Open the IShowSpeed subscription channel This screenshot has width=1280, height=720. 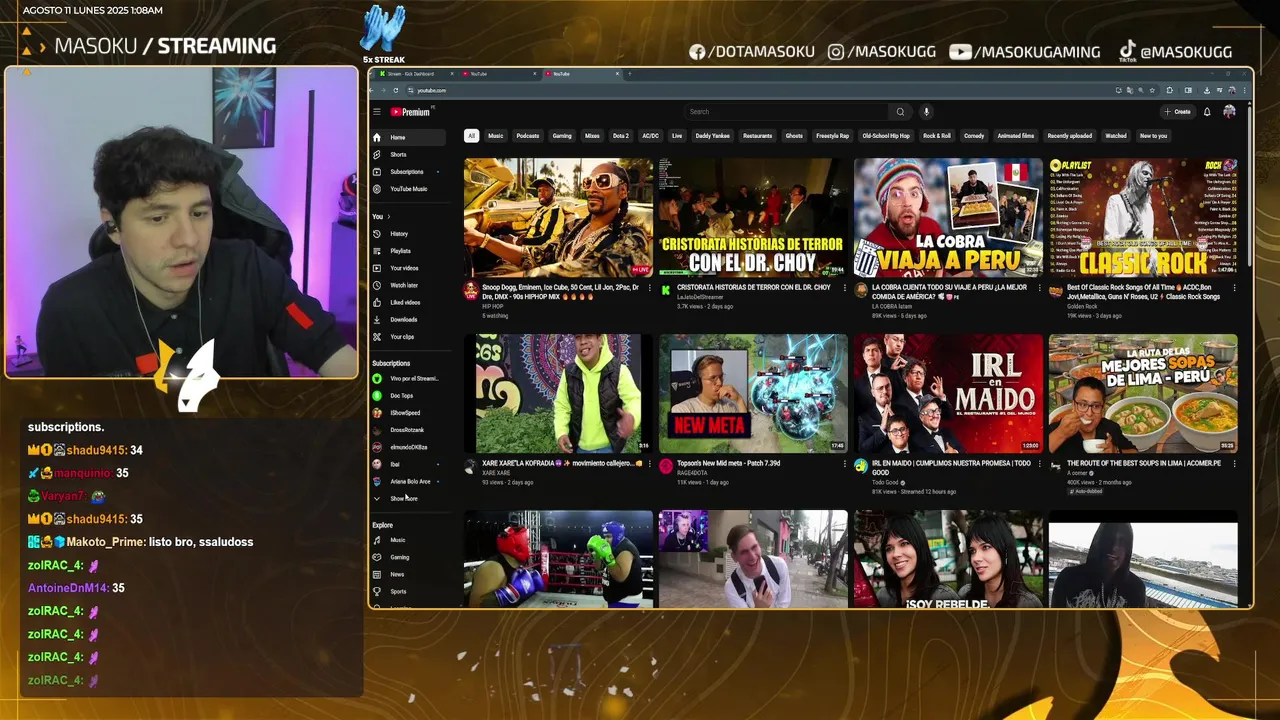(x=408, y=412)
